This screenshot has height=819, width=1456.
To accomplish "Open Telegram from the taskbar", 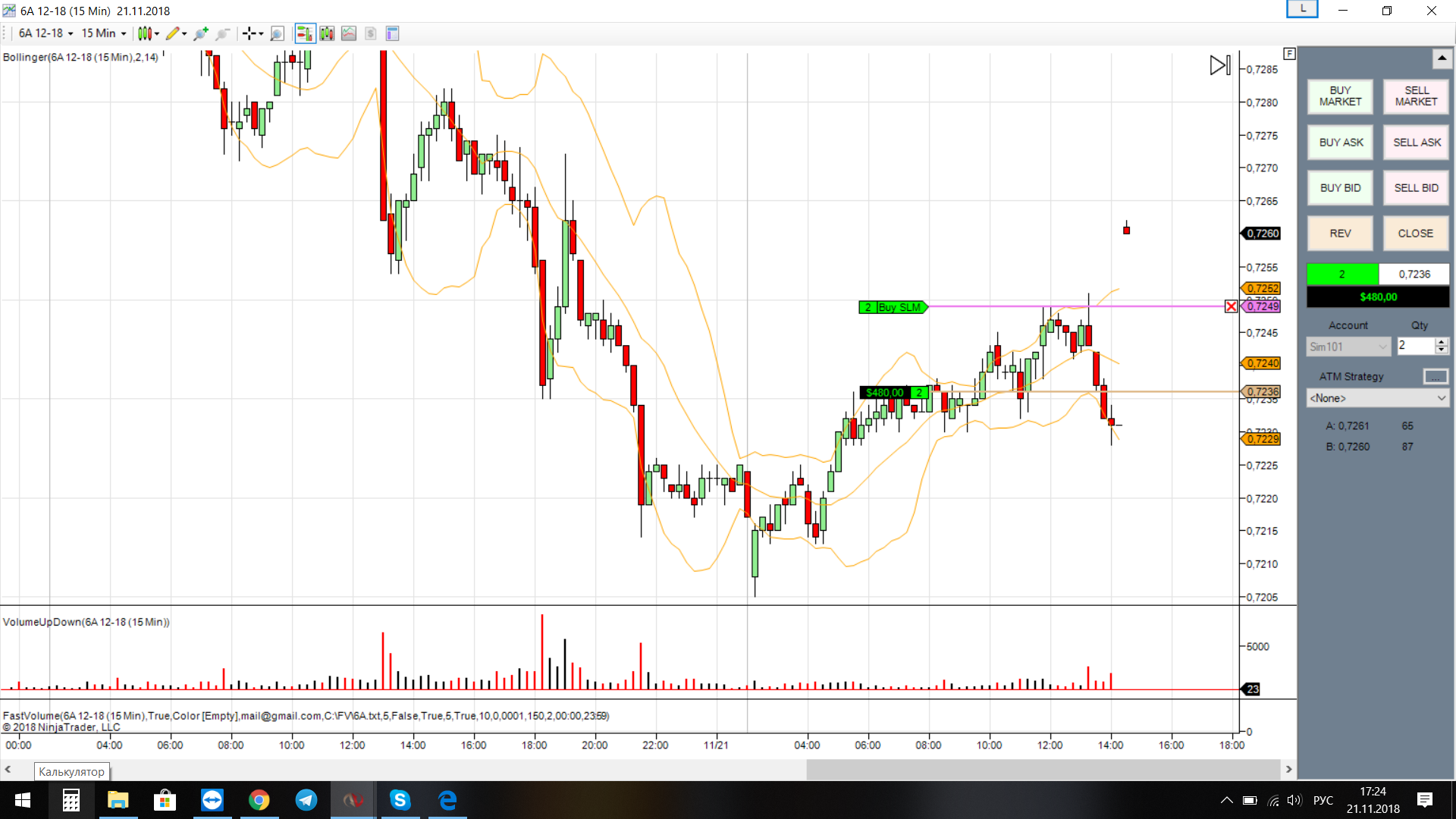I will tap(306, 800).
